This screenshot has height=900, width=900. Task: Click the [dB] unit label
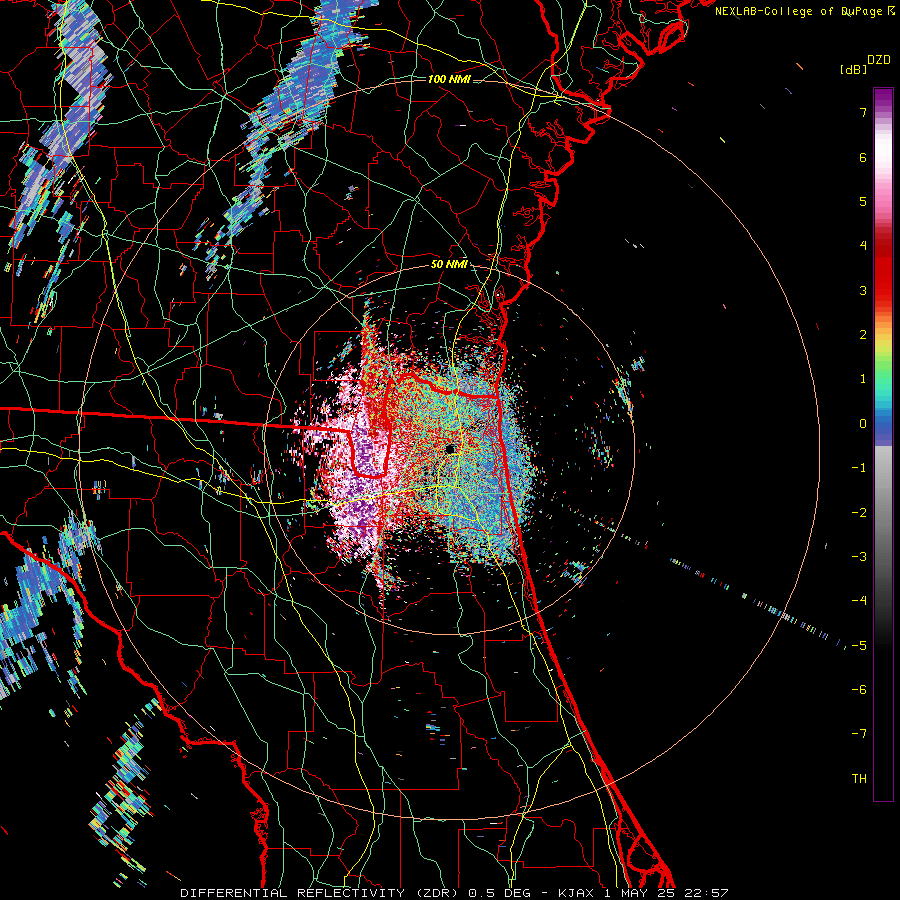click(854, 69)
